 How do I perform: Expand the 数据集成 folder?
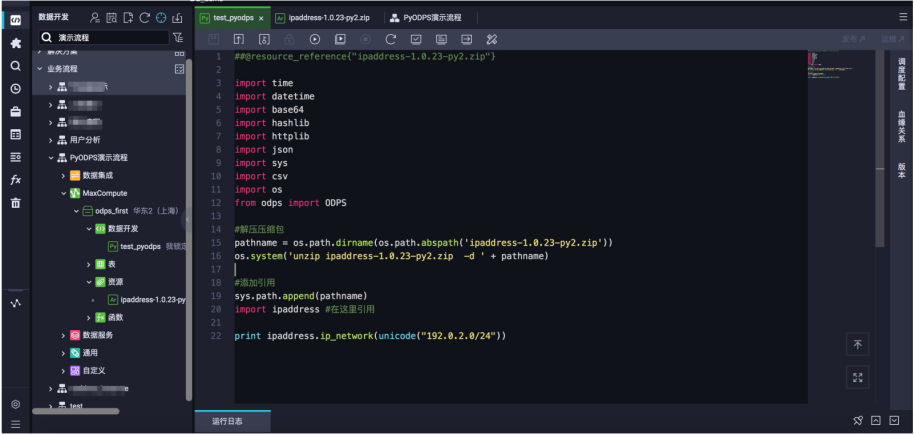pos(63,176)
